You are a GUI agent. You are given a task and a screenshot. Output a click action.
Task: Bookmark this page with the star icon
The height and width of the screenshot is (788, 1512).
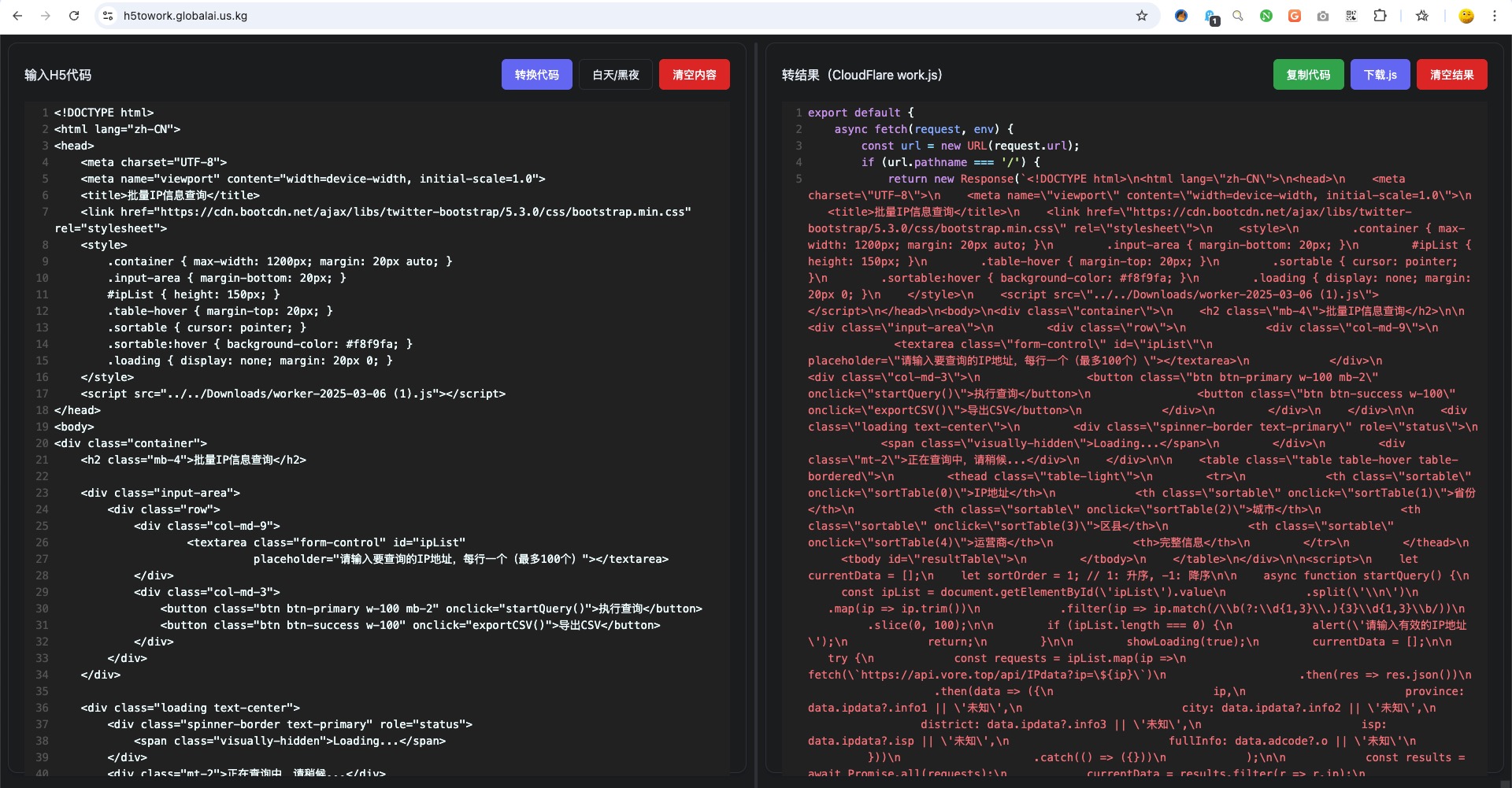[x=1141, y=16]
